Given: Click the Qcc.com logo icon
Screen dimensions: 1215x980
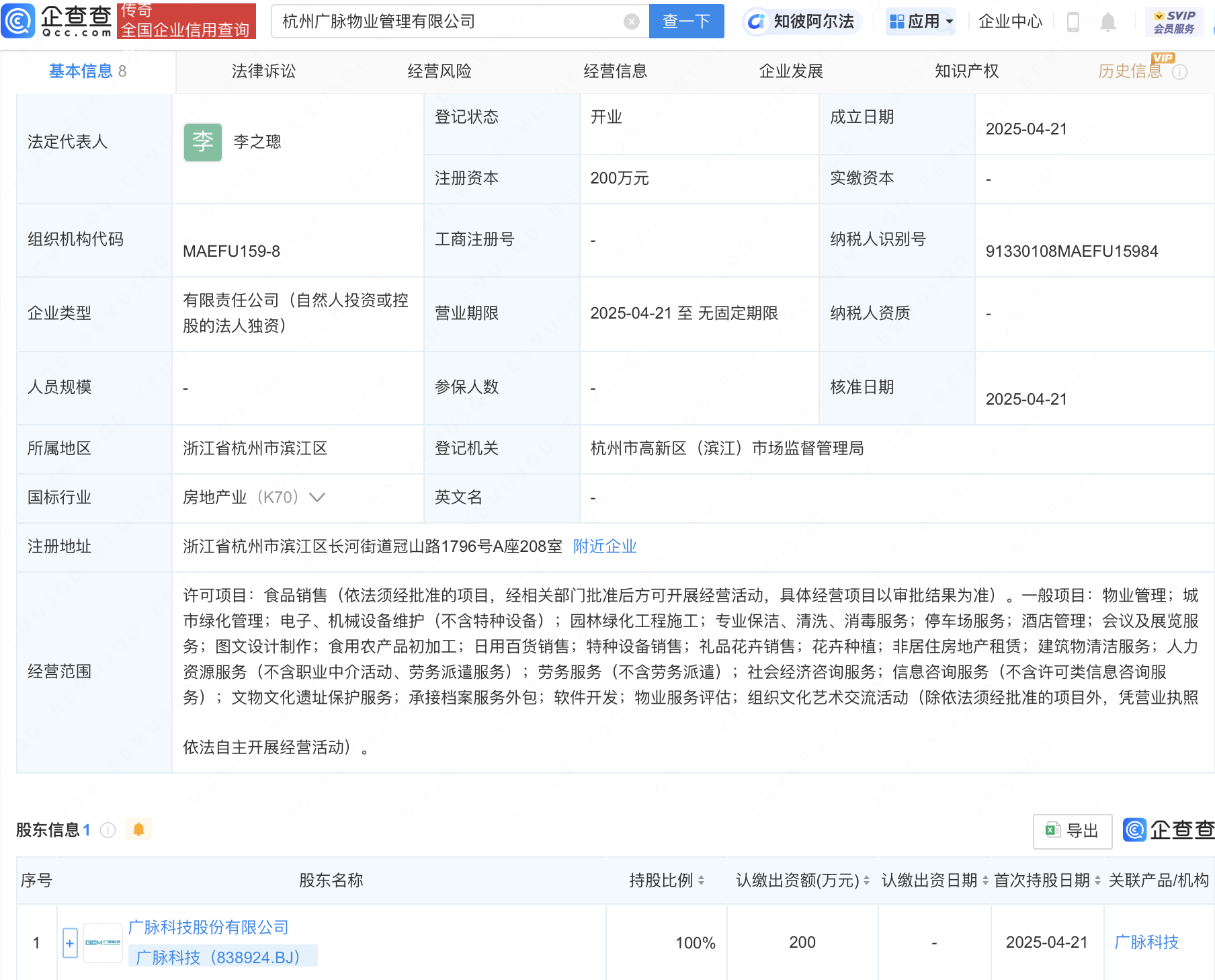Looking at the screenshot, I should (x=18, y=21).
